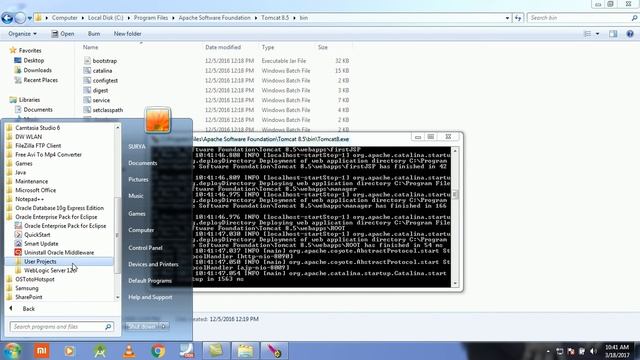The height and width of the screenshot is (360, 640).
Task: Open the Mi app on taskbar
Action: pyautogui.click(x=41, y=351)
